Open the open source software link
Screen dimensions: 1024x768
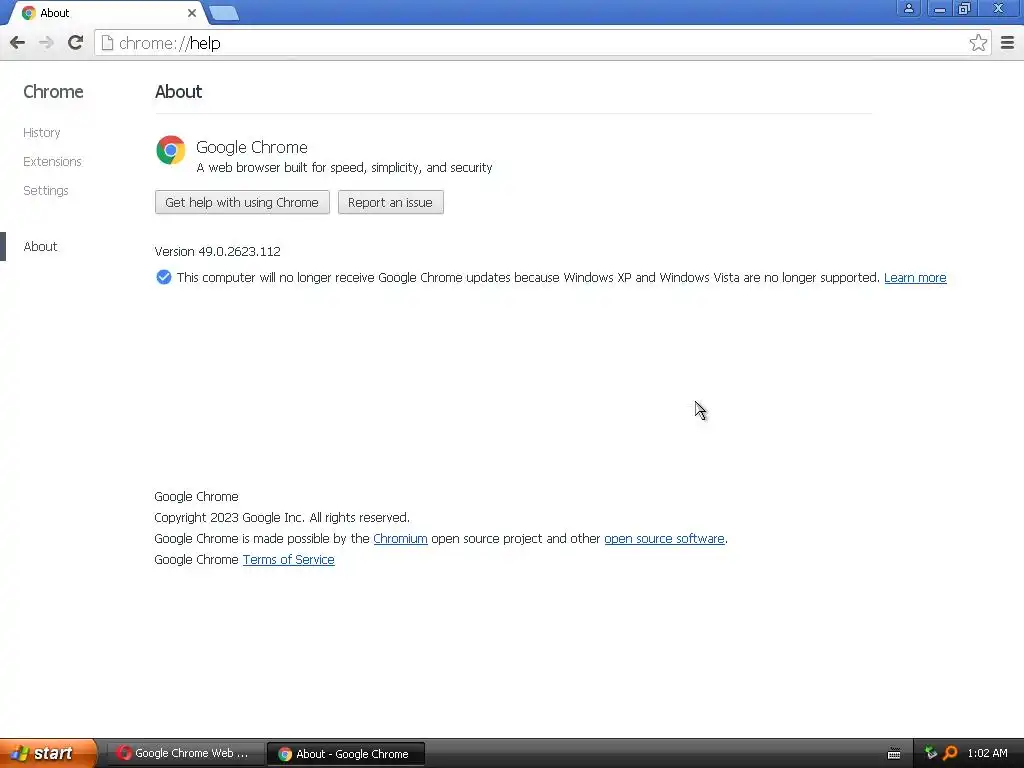pos(664,539)
